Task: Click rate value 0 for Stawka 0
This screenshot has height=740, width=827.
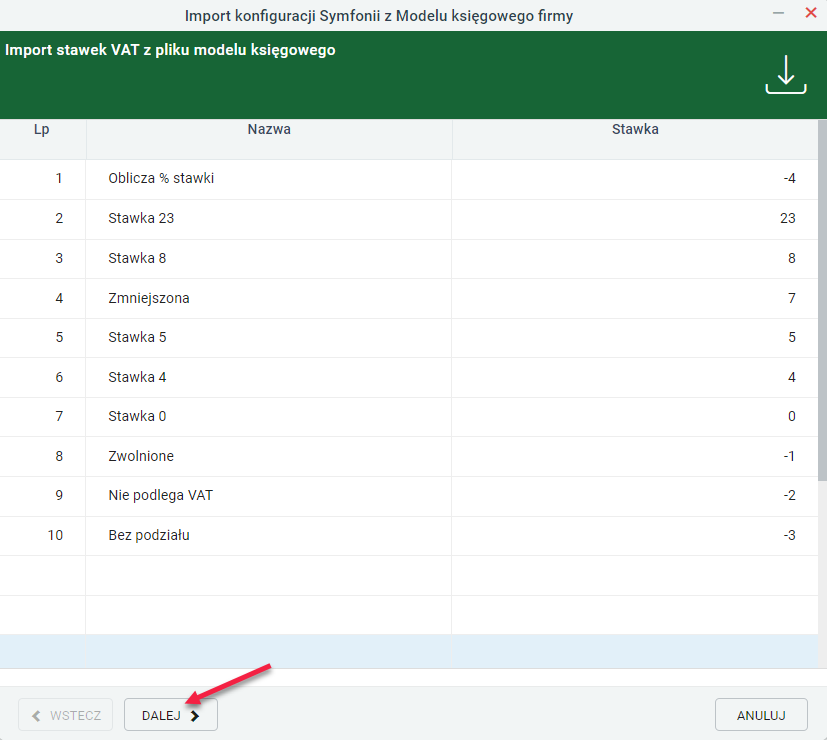Action: point(792,417)
